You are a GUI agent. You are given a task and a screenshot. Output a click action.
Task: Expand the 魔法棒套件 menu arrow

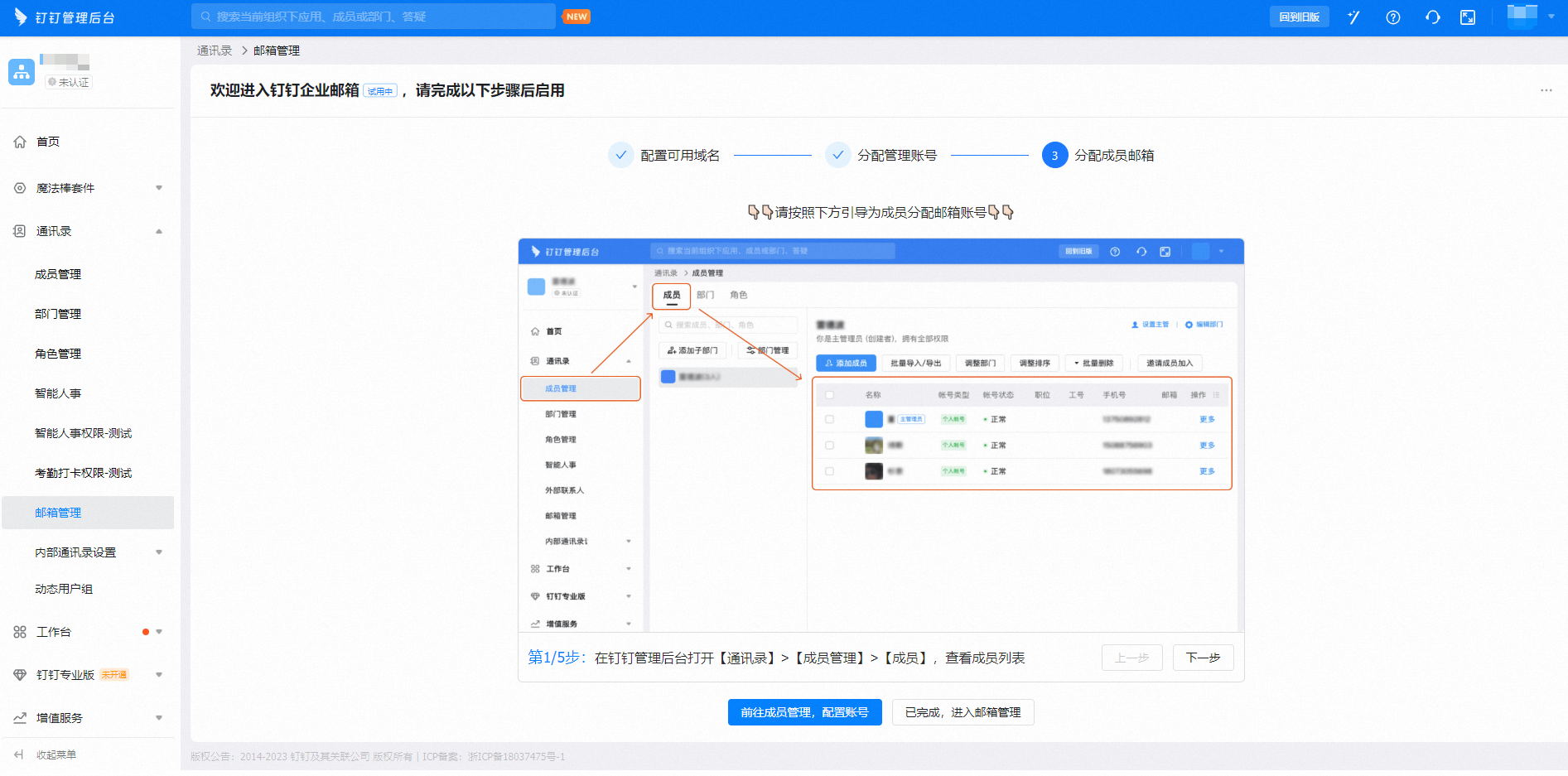(x=159, y=188)
